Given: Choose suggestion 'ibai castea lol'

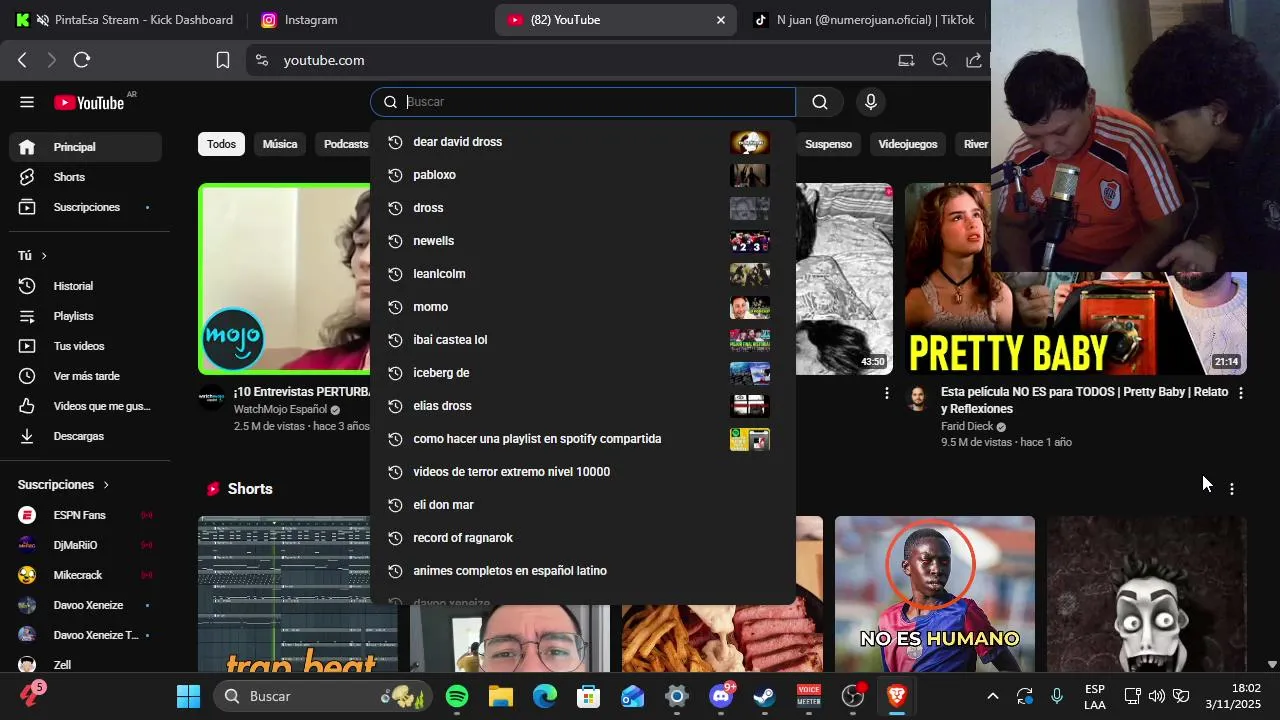Looking at the screenshot, I should 583,340.
